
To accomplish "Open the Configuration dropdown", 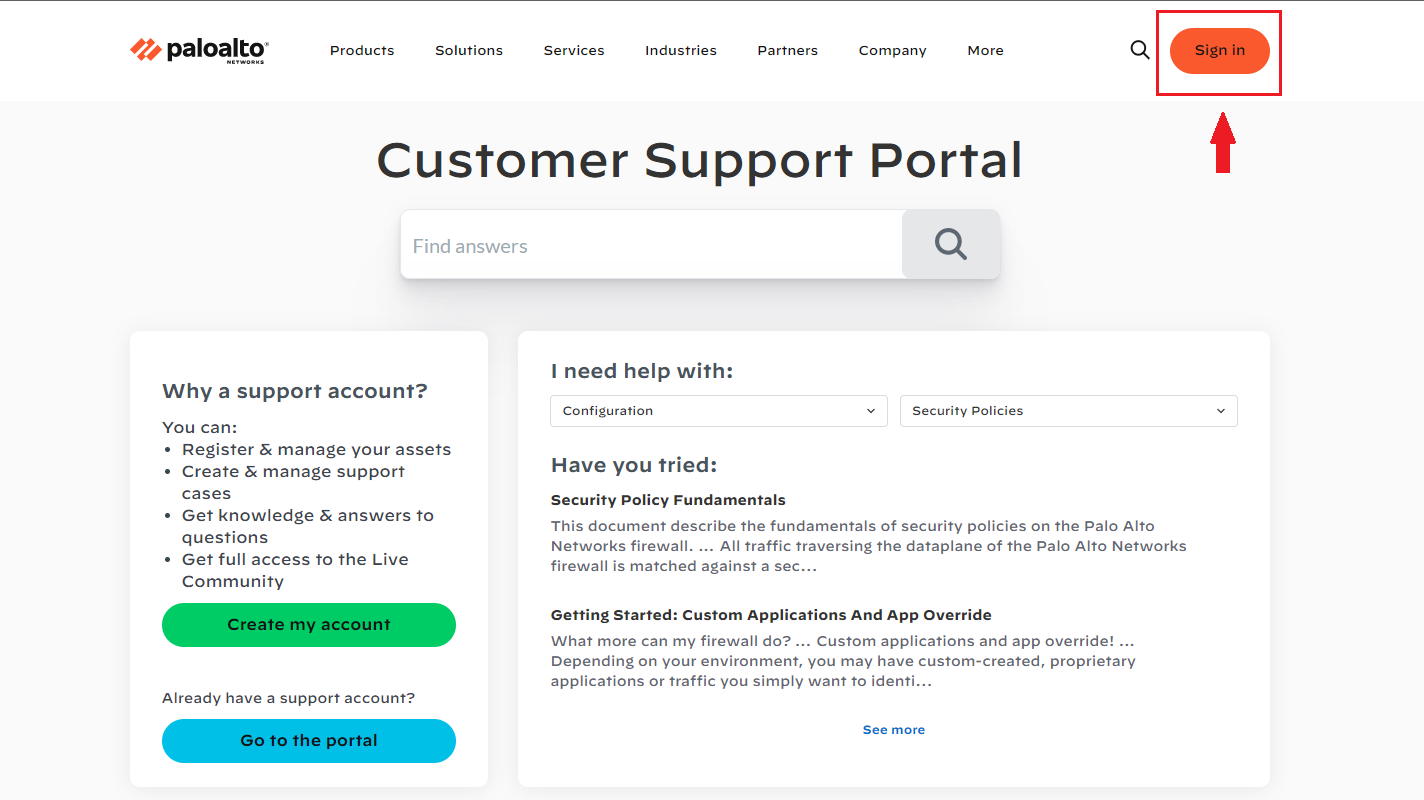I will 718,411.
